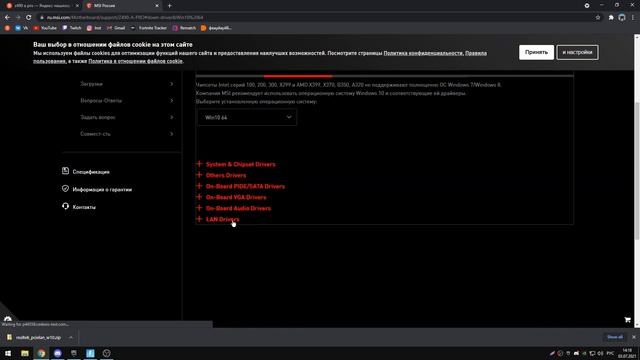
Task: Open the Загрузки sidebar item
Action: (127, 84)
